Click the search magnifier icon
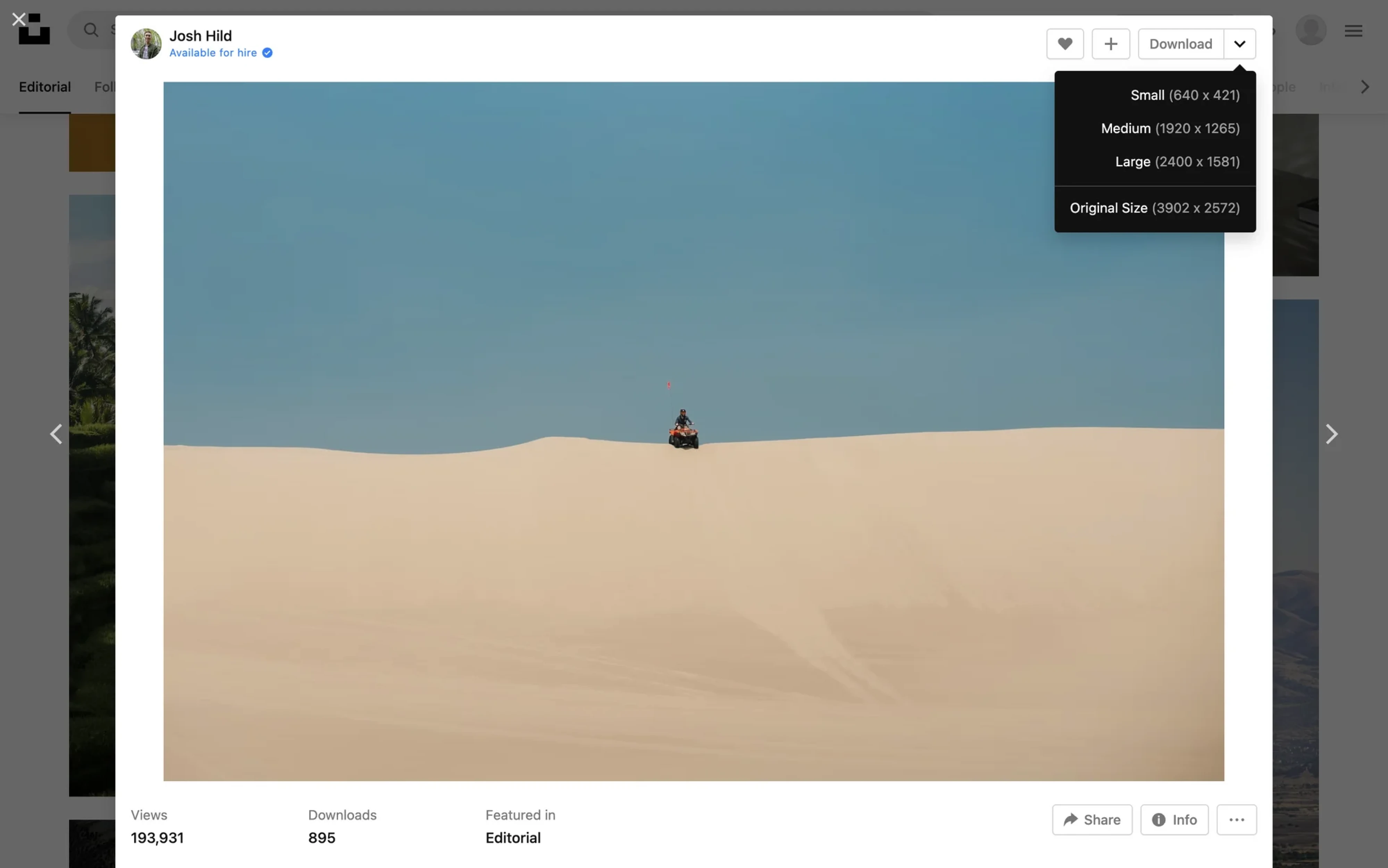Screen dimensions: 1388x868 [91, 30]
